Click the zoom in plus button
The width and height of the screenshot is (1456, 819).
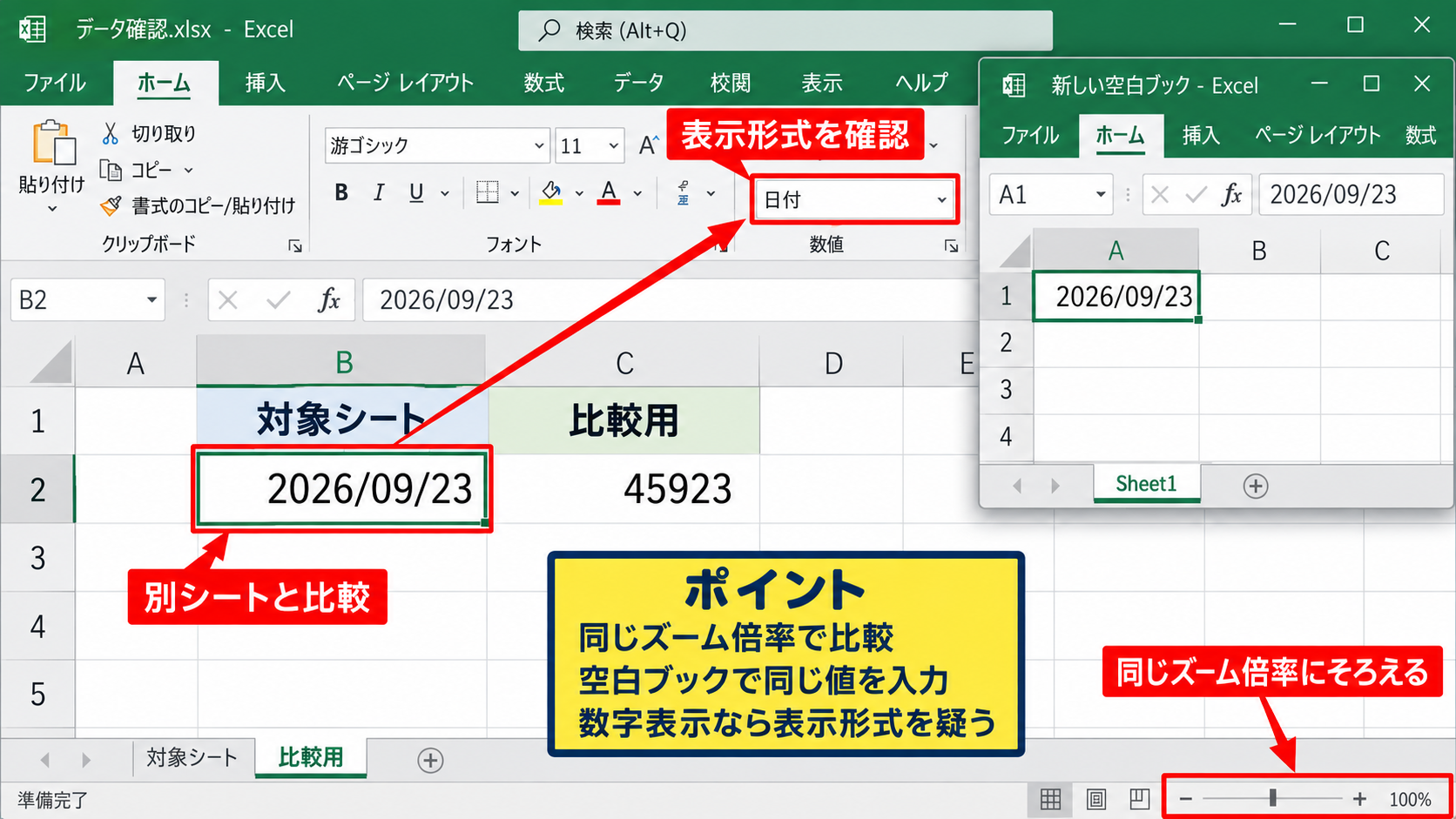[x=1359, y=799]
